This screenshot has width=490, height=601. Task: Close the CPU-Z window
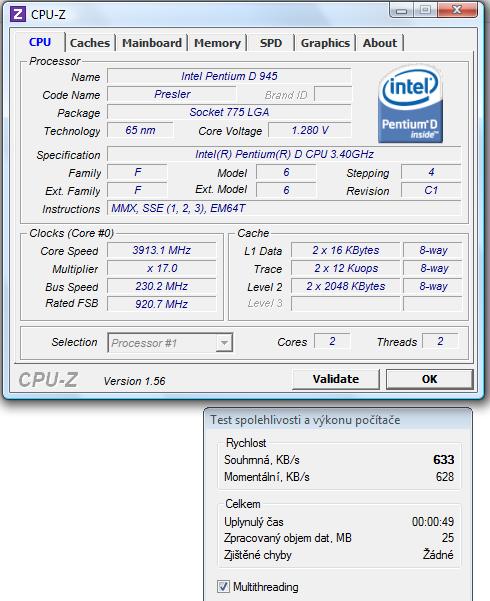pos(456,10)
